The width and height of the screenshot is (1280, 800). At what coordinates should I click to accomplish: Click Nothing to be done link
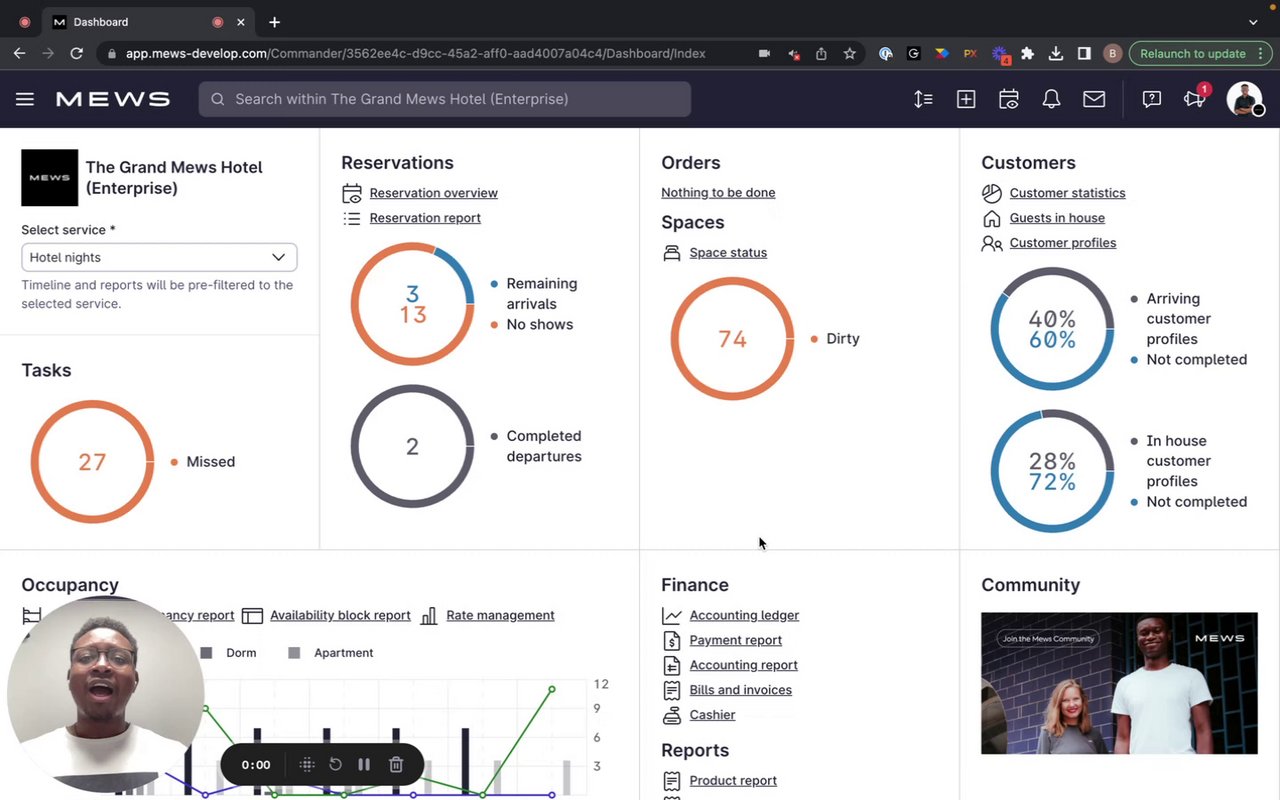point(718,193)
